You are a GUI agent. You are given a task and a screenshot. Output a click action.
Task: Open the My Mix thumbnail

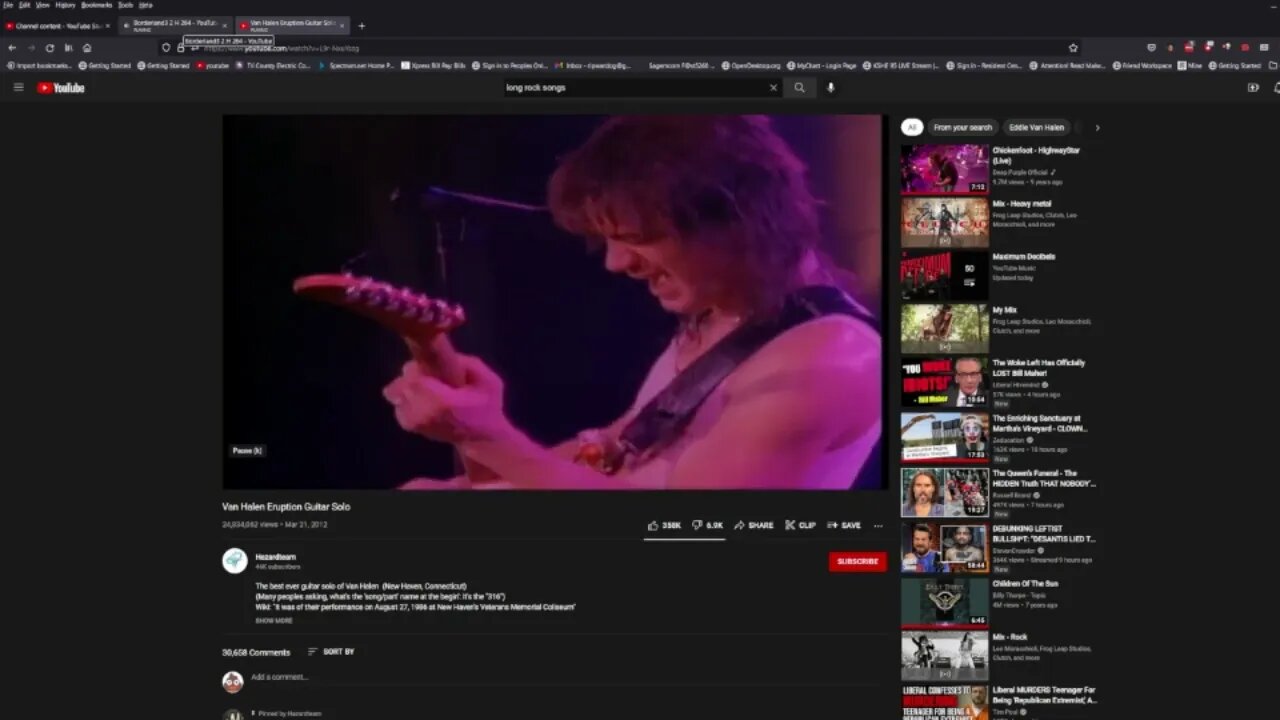pyautogui.click(x=944, y=329)
